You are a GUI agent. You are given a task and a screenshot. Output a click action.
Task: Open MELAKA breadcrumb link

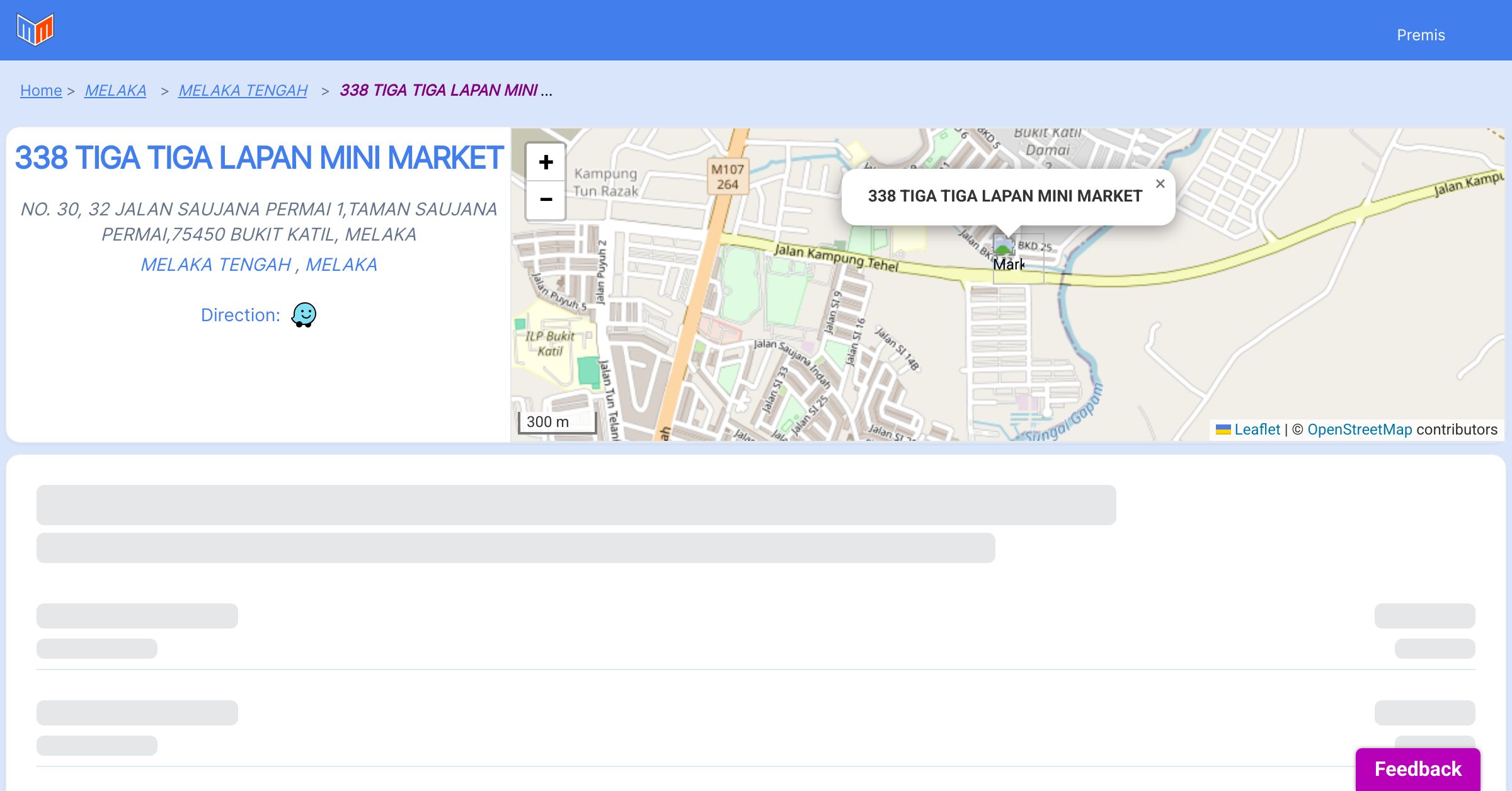point(115,91)
